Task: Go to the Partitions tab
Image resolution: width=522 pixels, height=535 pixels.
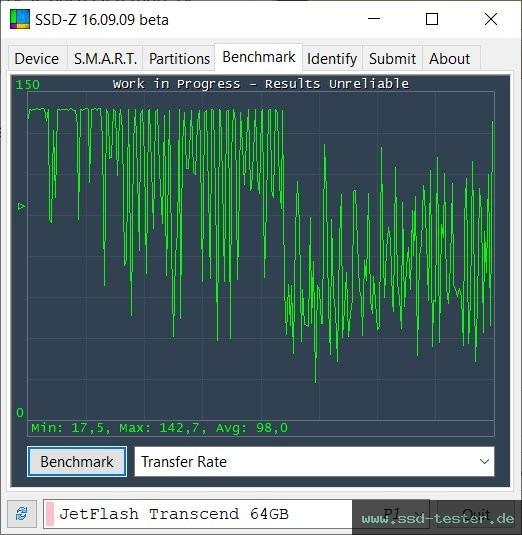Action: click(179, 58)
